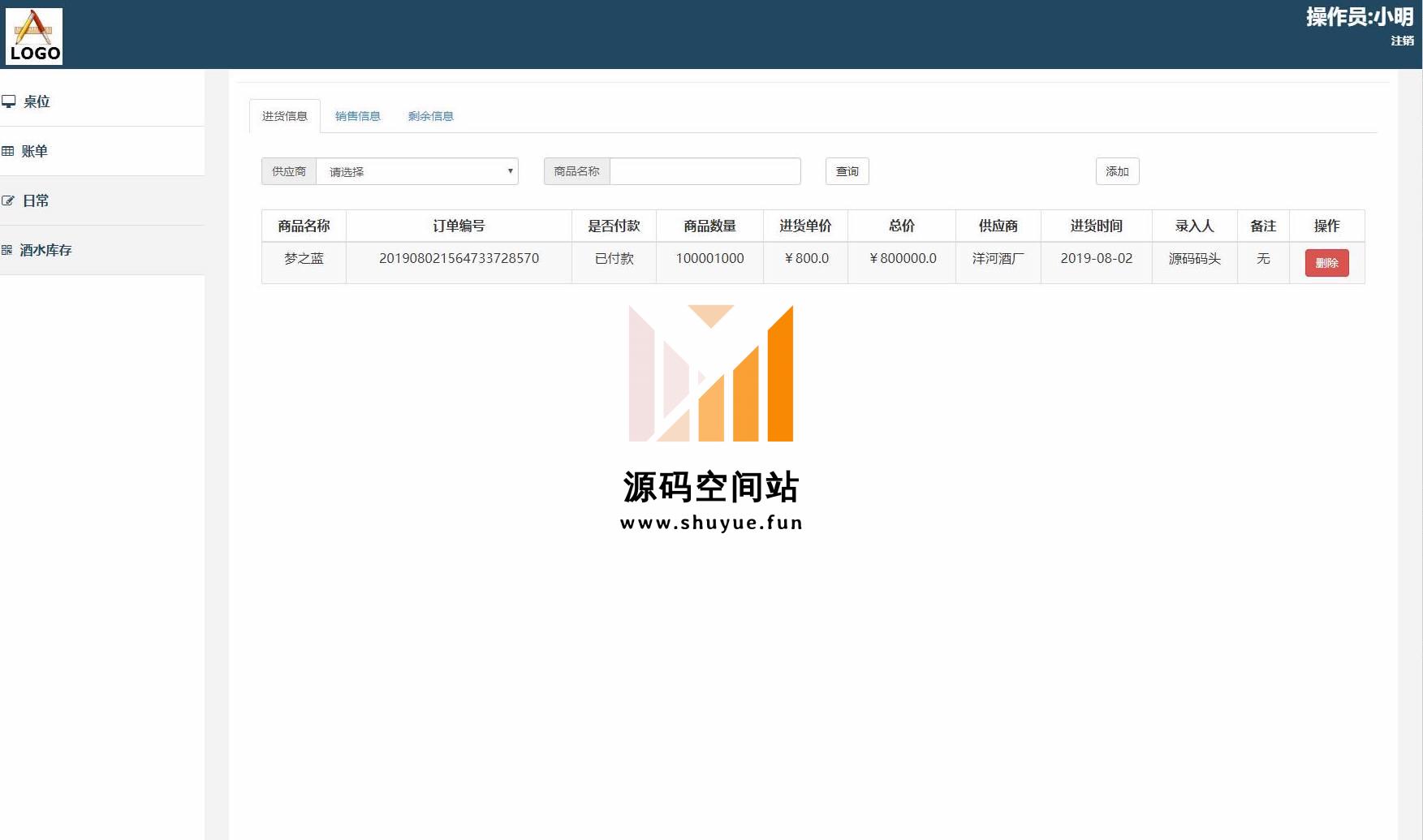Select the 梦之蓝 product name cell

pos(304,263)
